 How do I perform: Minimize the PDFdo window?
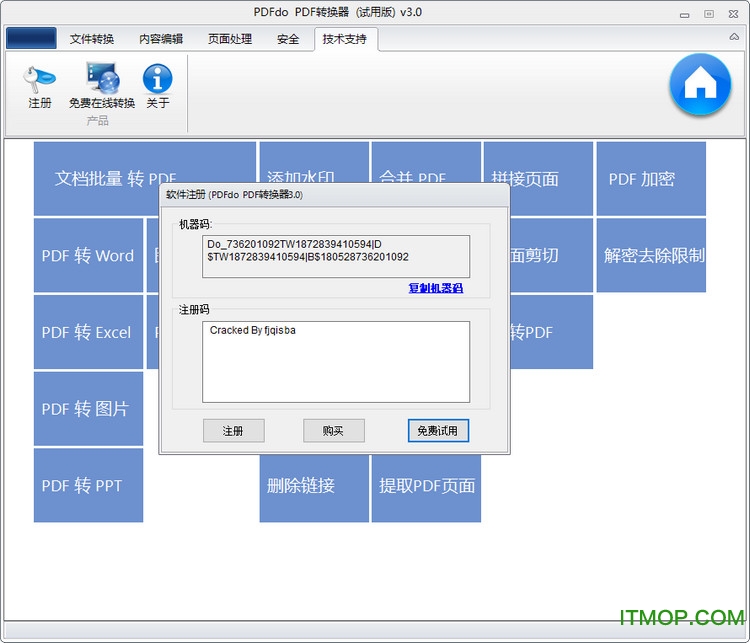(x=684, y=14)
